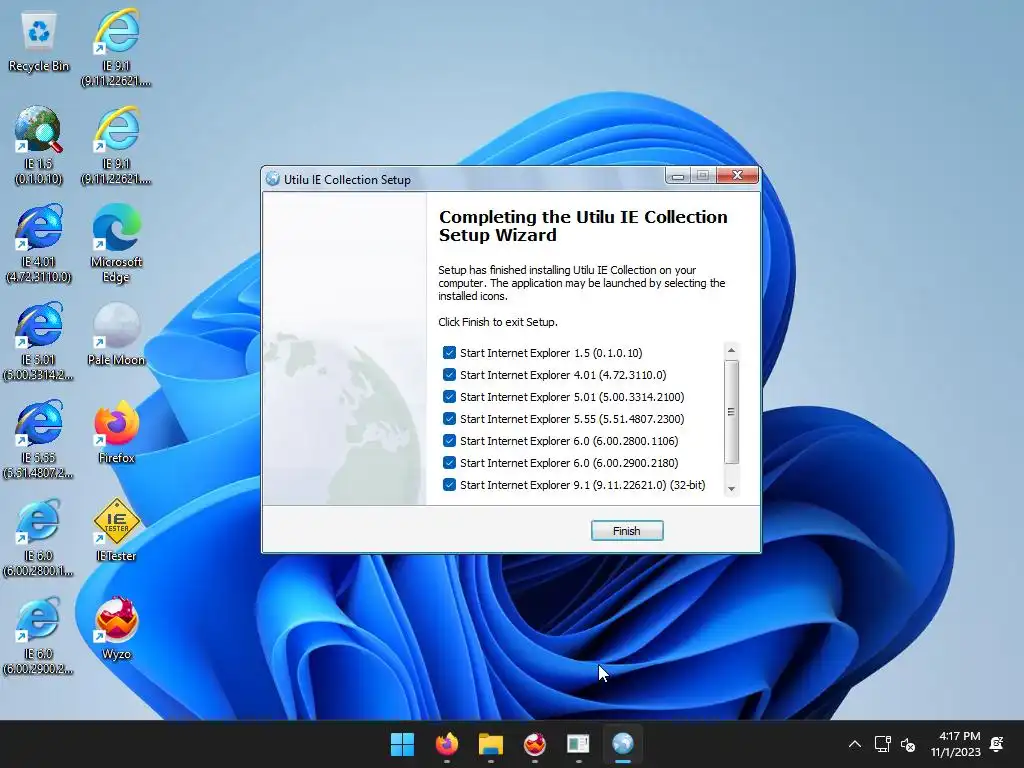Show hidden icons with the tray chevron
This screenshot has width=1024, height=768.
click(854, 744)
